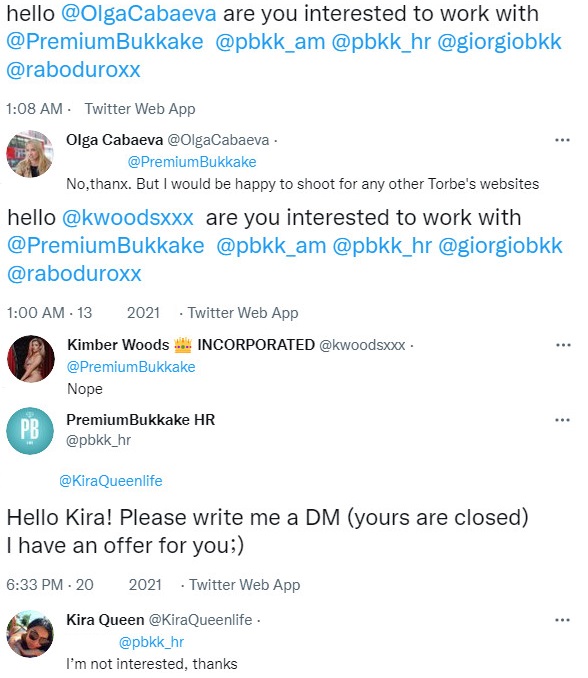The height and width of the screenshot is (678, 588).
Task: Click the 6:33 PM tweet timestamp
Action: [35, 585]
